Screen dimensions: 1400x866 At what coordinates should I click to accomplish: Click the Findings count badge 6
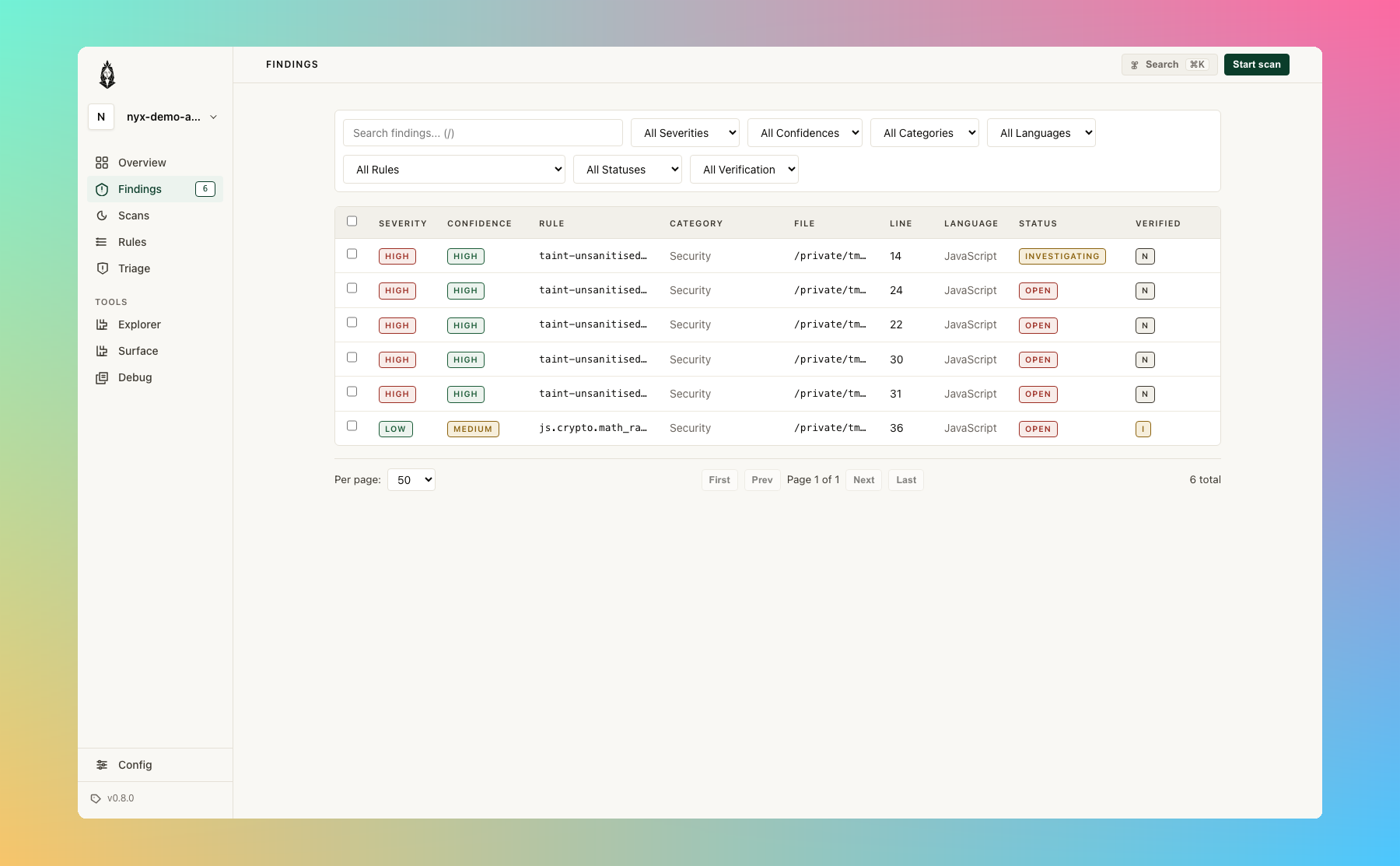click(205, 189)
